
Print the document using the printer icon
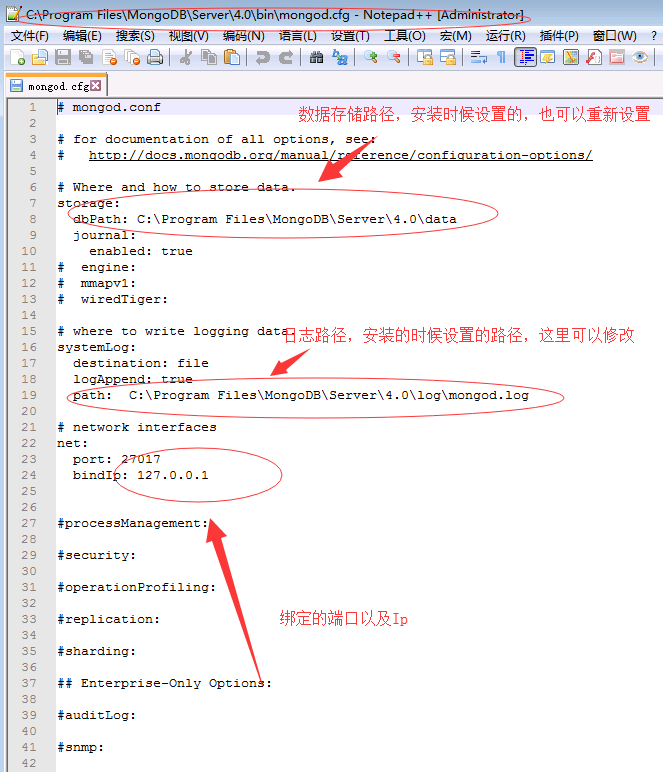pyautogui.click(x=155, y=58)
